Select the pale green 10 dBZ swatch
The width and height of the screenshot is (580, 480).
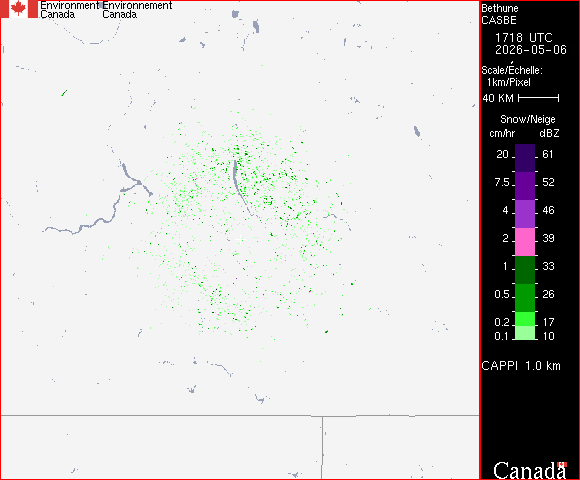coord(525,333)
